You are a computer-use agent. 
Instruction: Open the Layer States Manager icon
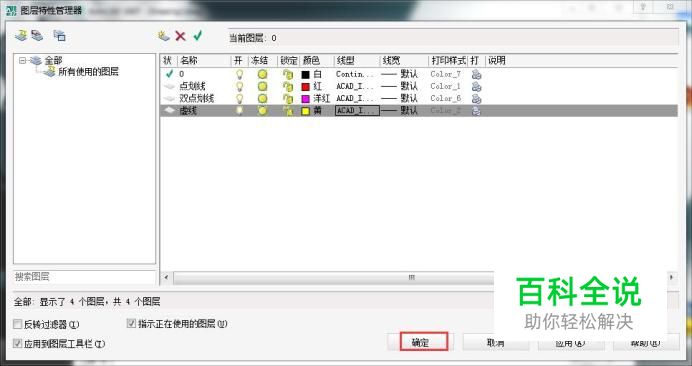pyautogui.click(x=60, y=35)
